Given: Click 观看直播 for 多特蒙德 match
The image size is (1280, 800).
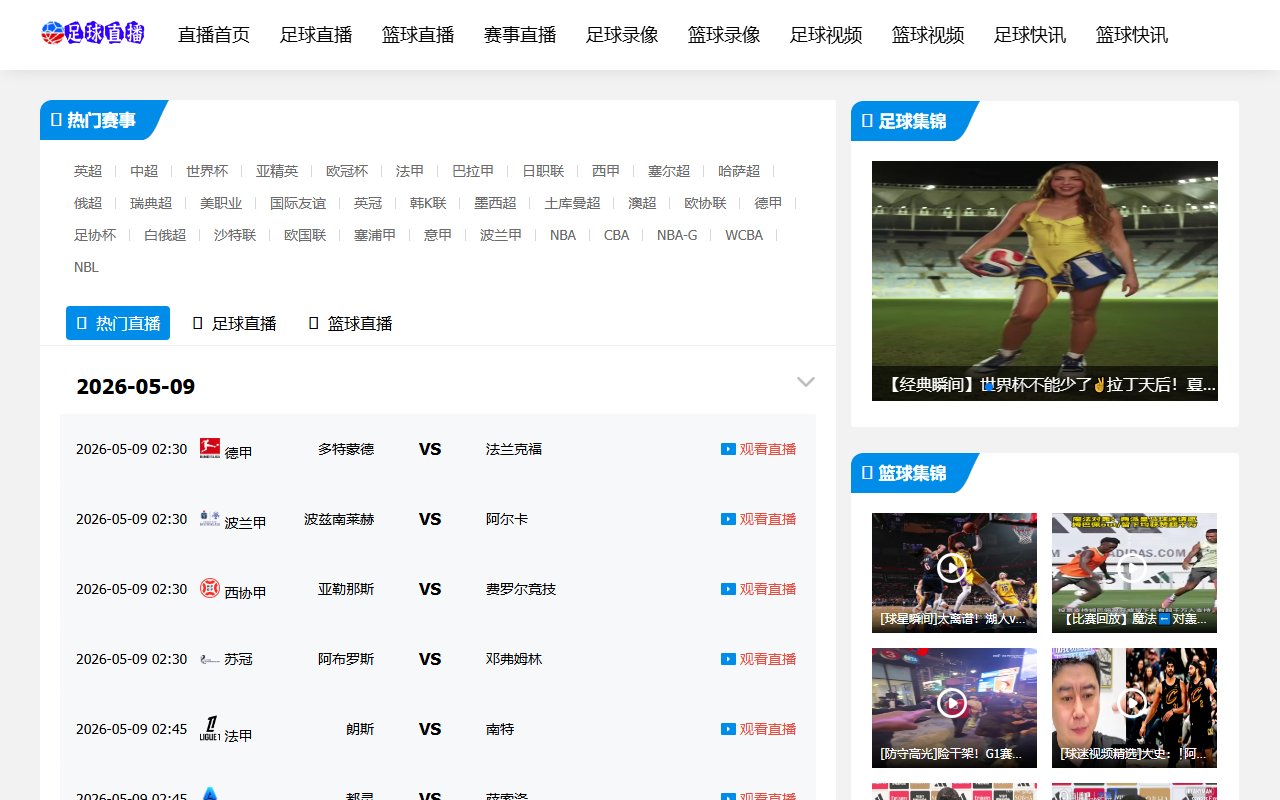Looking at the screenshot, I should pyautogui.click(x=759, y=449).
